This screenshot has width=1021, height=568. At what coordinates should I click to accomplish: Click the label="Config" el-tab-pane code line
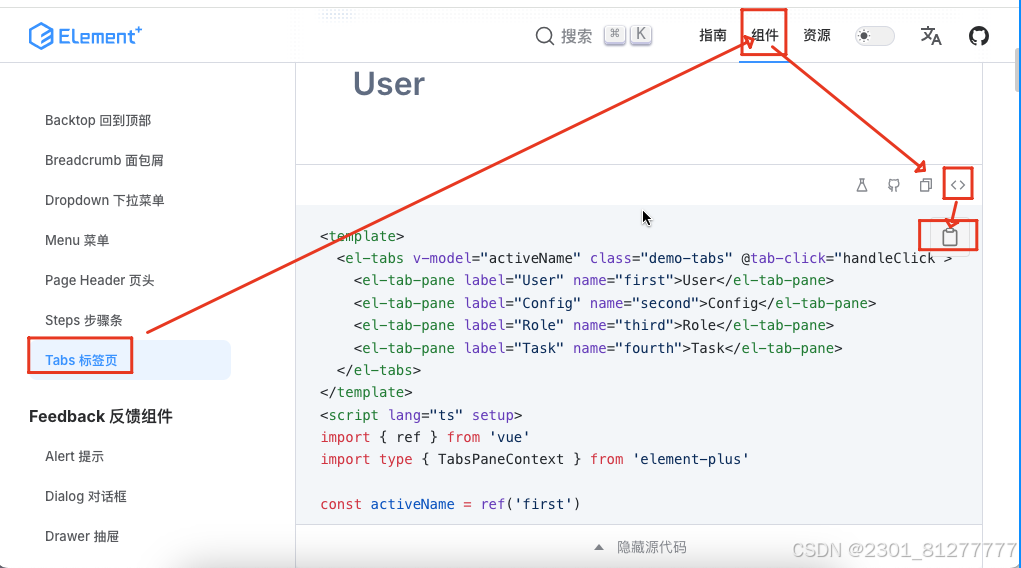point(615,304)
